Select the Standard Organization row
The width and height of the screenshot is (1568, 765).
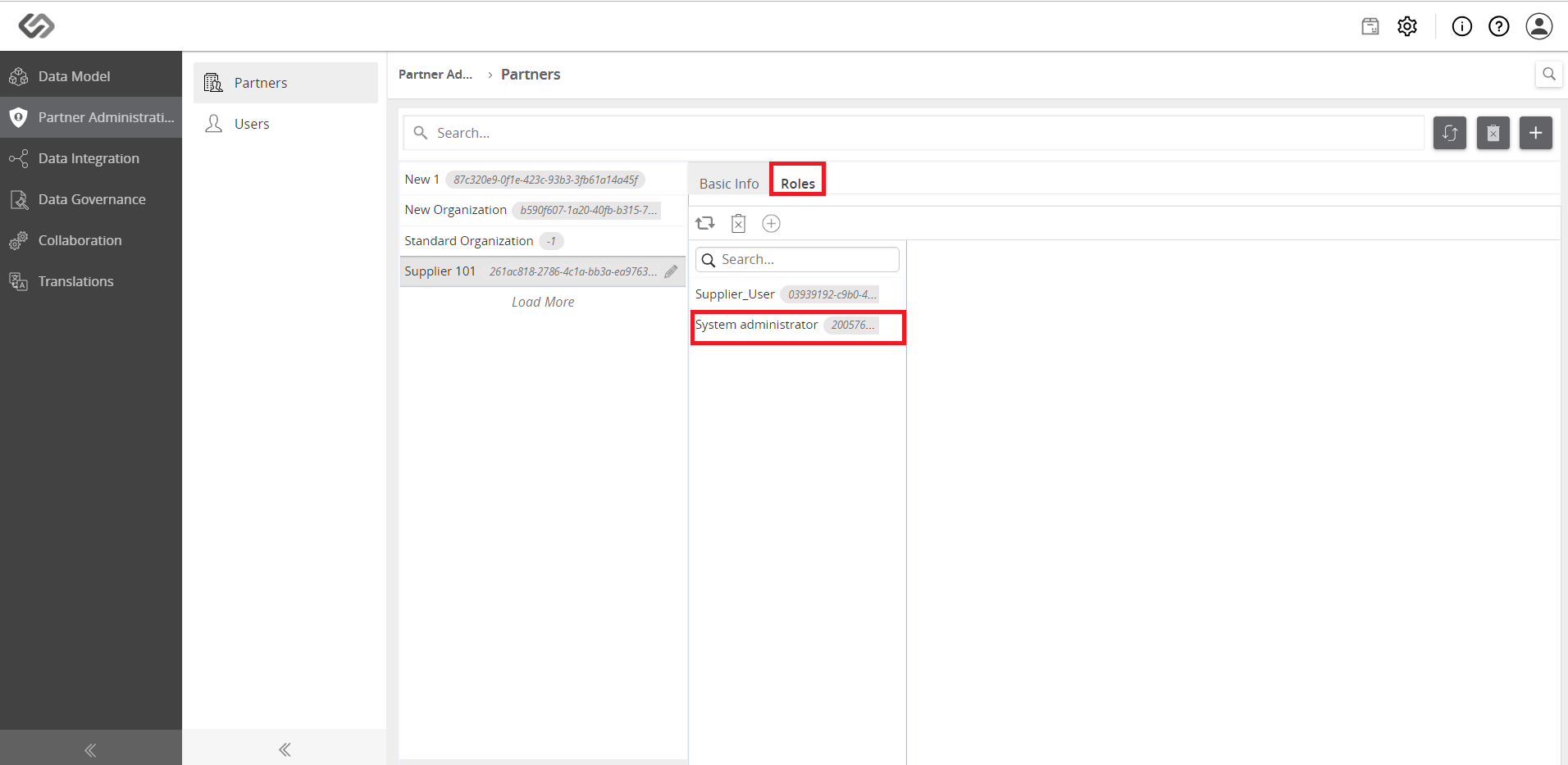point(543,241)
